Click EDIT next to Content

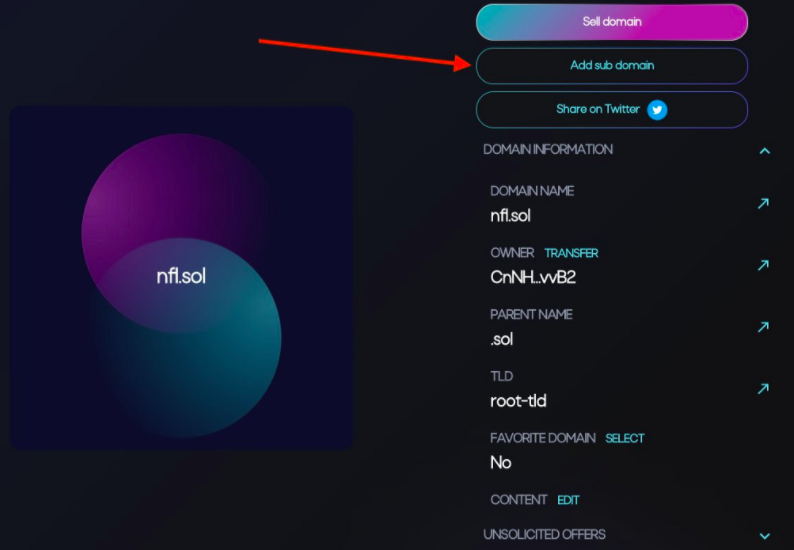pyautogui.click(x=568, y=500)
